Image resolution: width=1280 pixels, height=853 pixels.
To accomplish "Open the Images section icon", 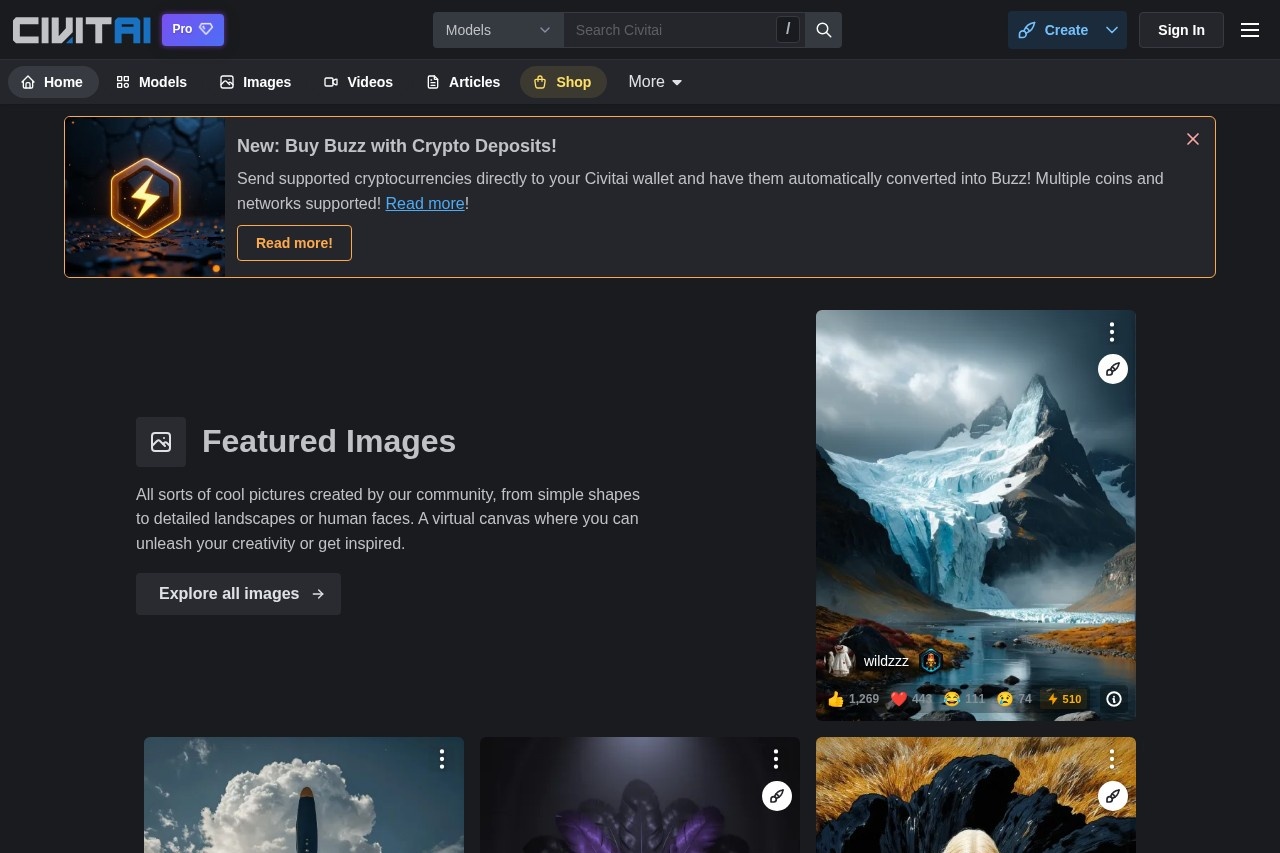I will coord(227,82).
